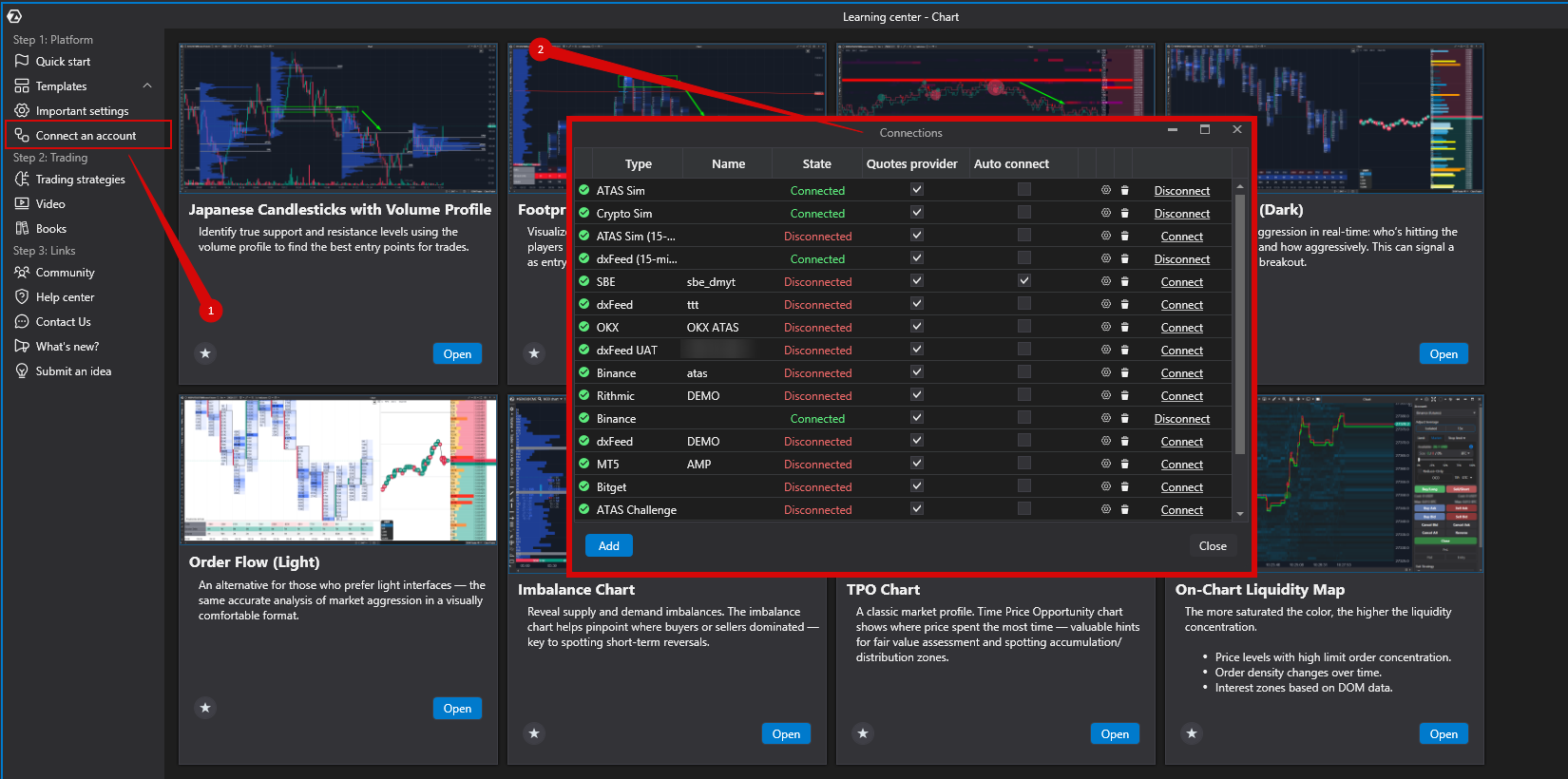Click the Order Flow (Light) chart thumbnail
1568x779 pixels.
(x=338, y=470)
